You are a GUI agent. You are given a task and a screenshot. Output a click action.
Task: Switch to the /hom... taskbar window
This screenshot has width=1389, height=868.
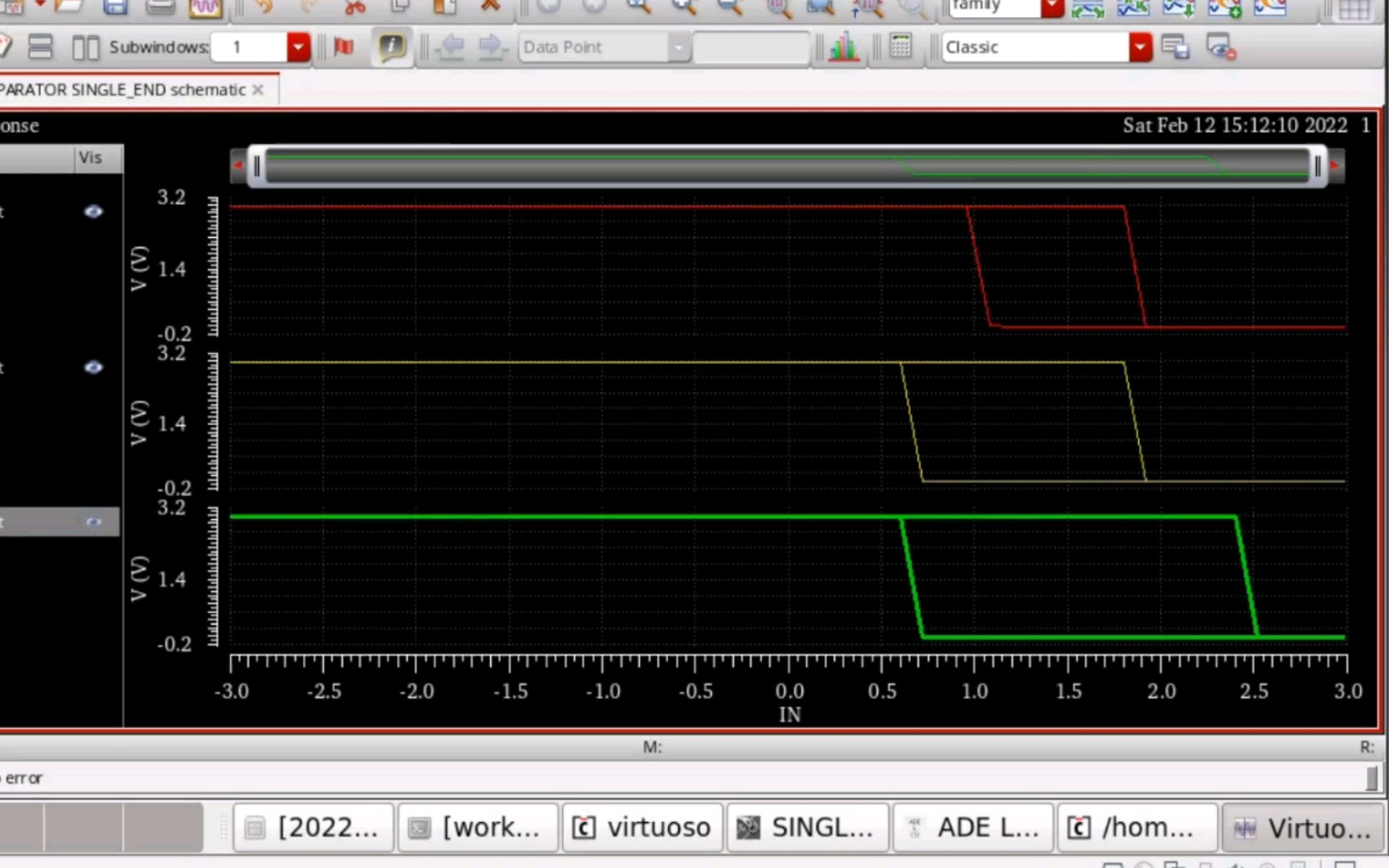(x=1137, y=827)
